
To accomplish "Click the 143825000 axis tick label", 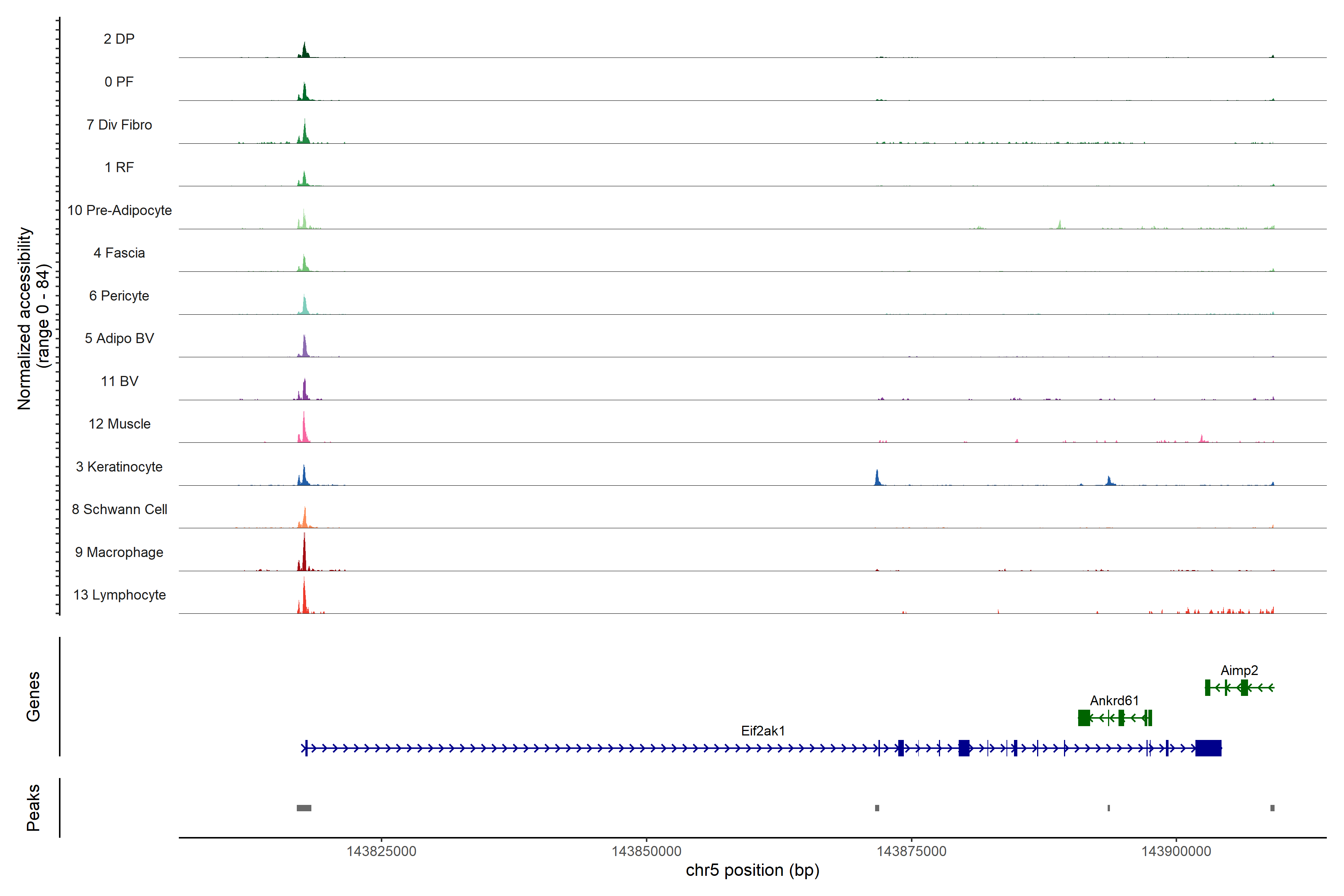I will (381, 852).
